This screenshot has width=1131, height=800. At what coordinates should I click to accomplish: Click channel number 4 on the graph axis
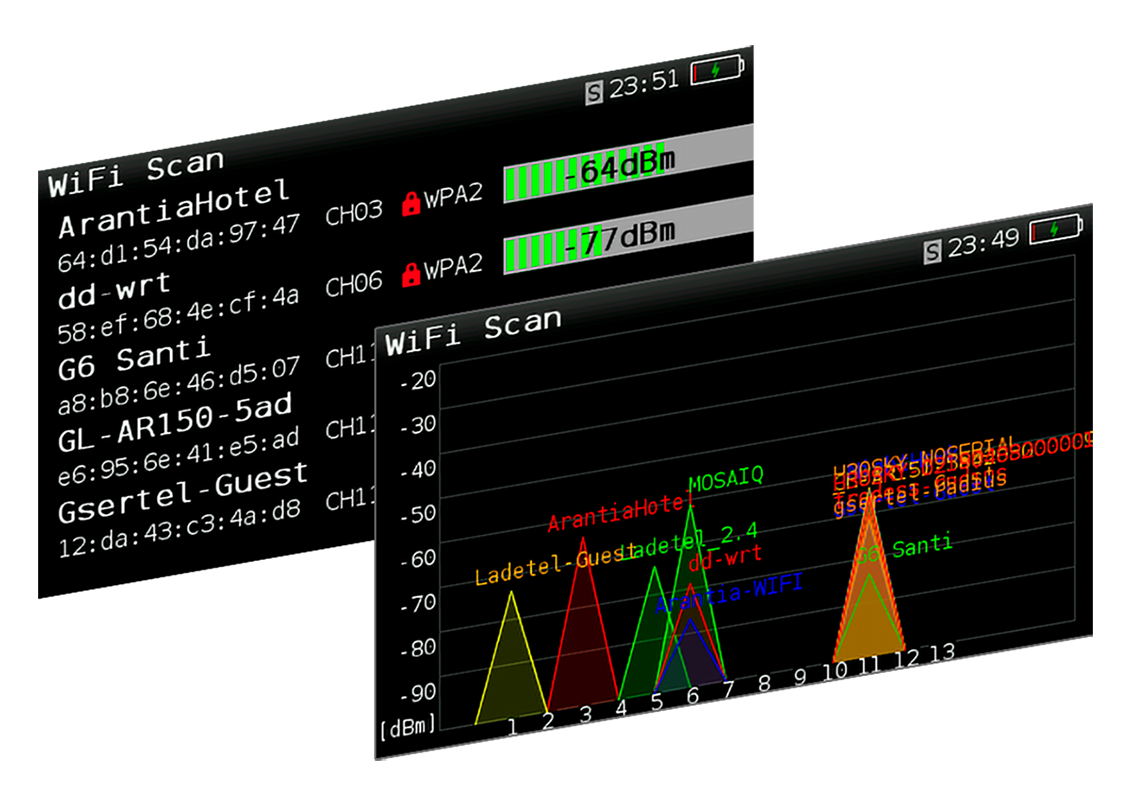click(x=621, y=708)
